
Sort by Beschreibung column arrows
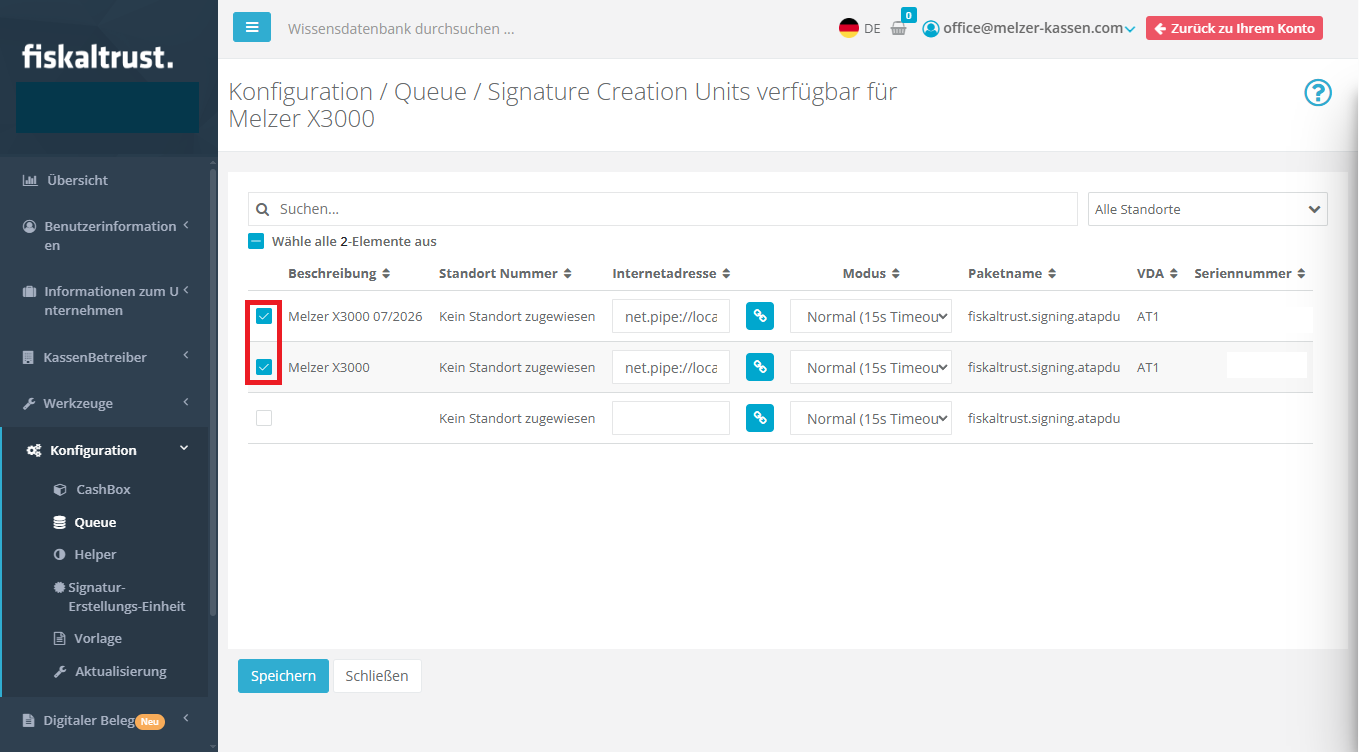pyautogui.click(x=386, y=274)
